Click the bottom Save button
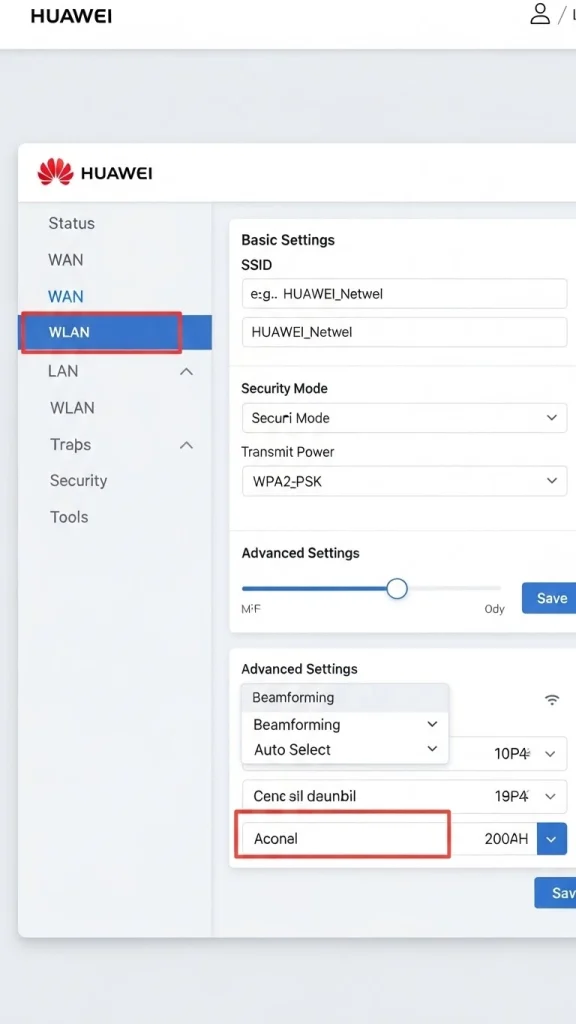Image resolution: width=576 pixels, height=1024 pixels. pyautogui.click(x=556, y=893)
